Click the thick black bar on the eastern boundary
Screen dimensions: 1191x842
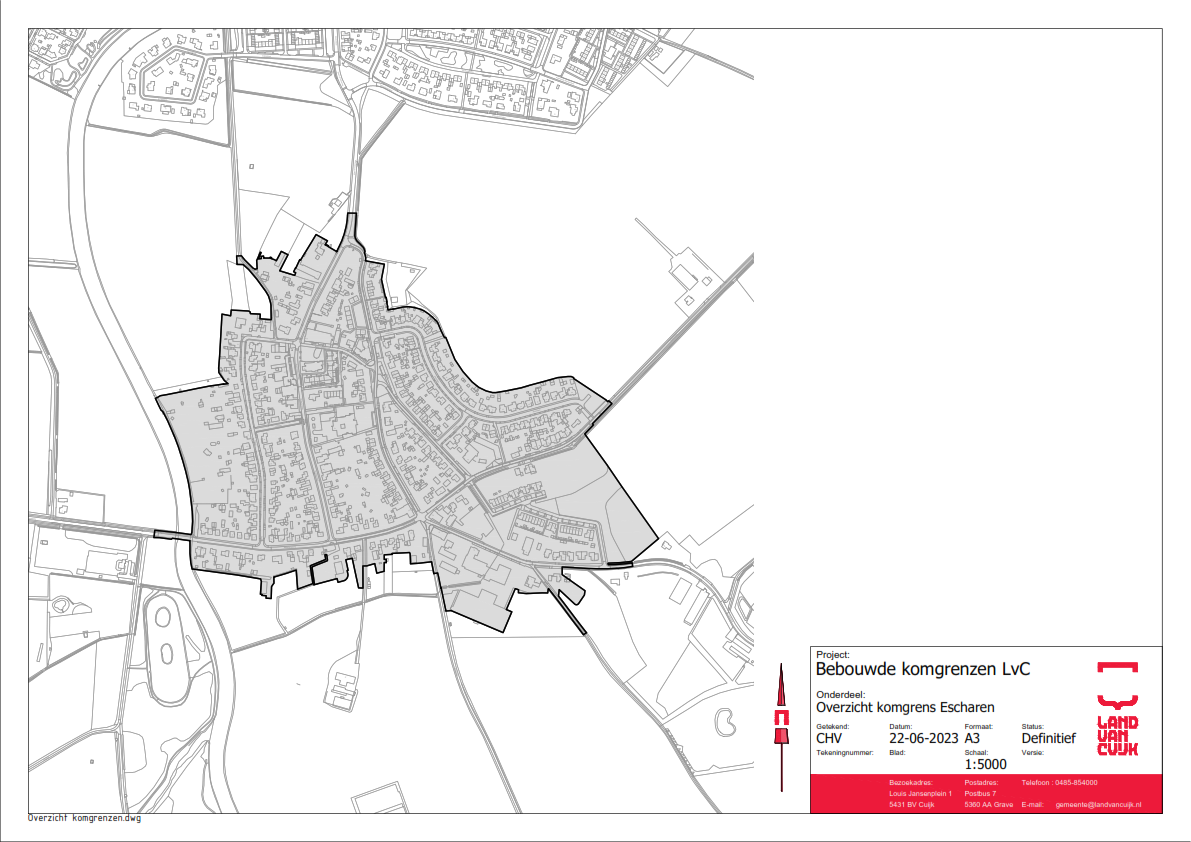click(x=620, y=564)
